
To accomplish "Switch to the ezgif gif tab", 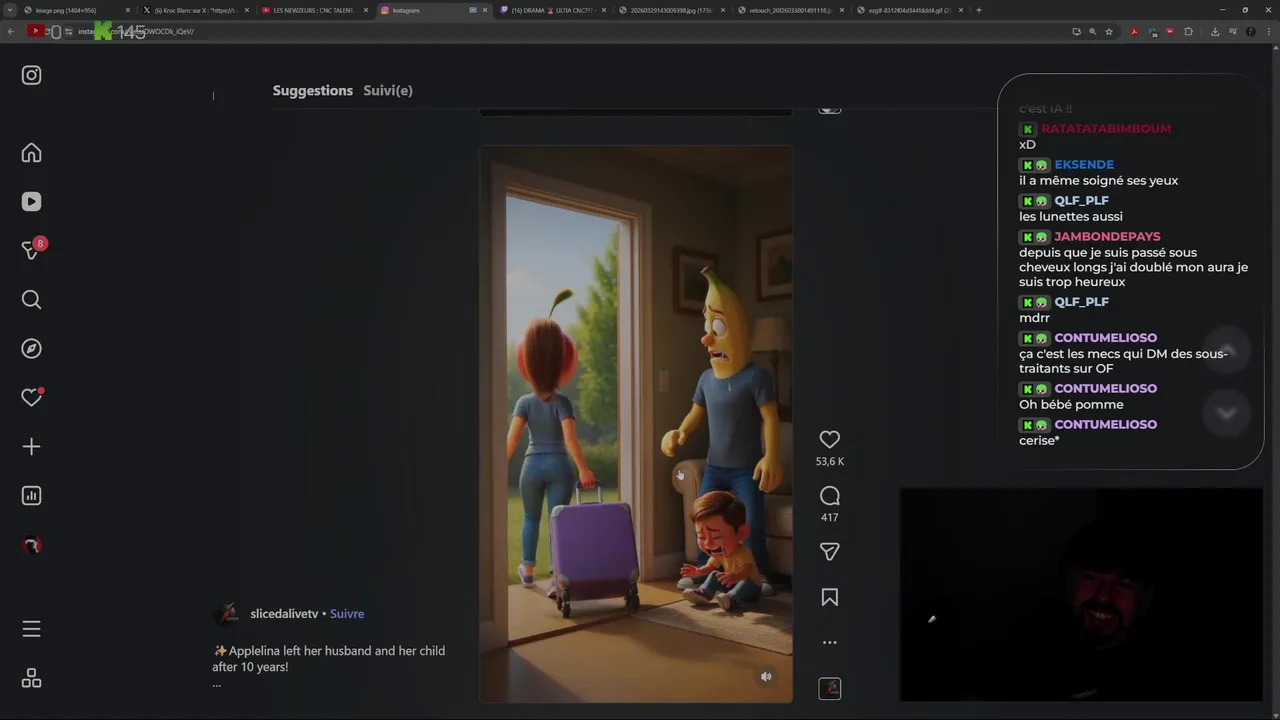I will (x=909, y=10).
